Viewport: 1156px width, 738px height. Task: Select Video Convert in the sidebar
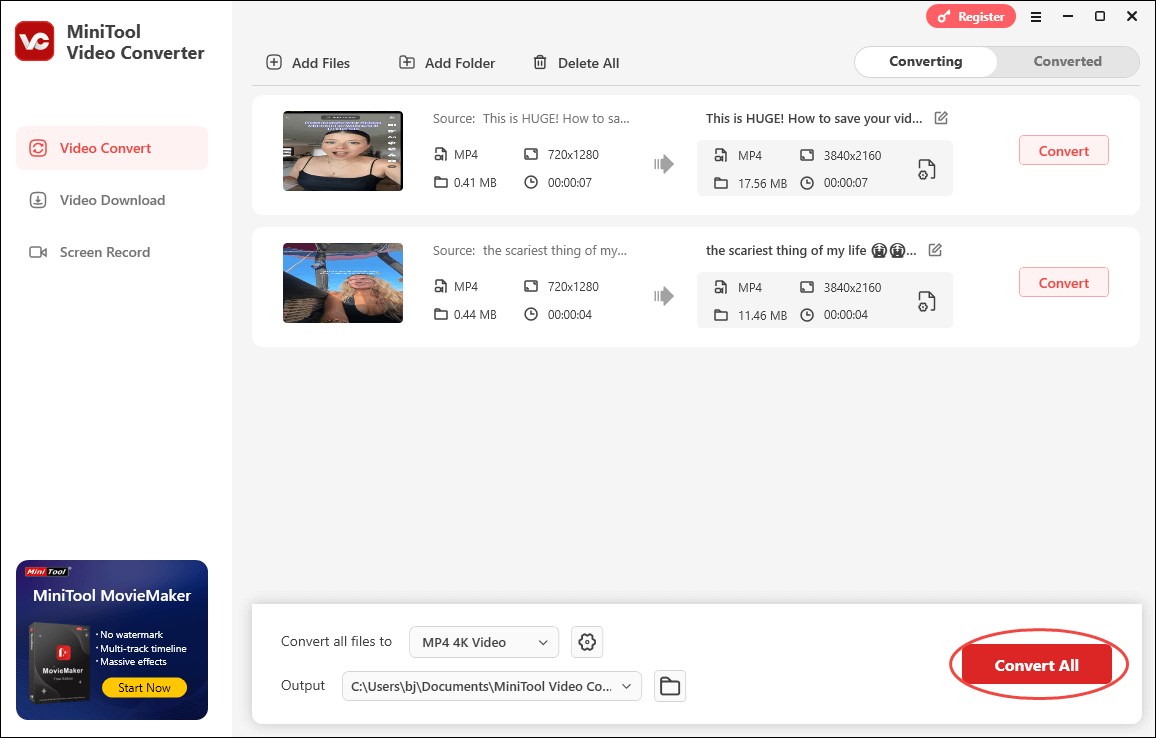click(x=112, y=148)
